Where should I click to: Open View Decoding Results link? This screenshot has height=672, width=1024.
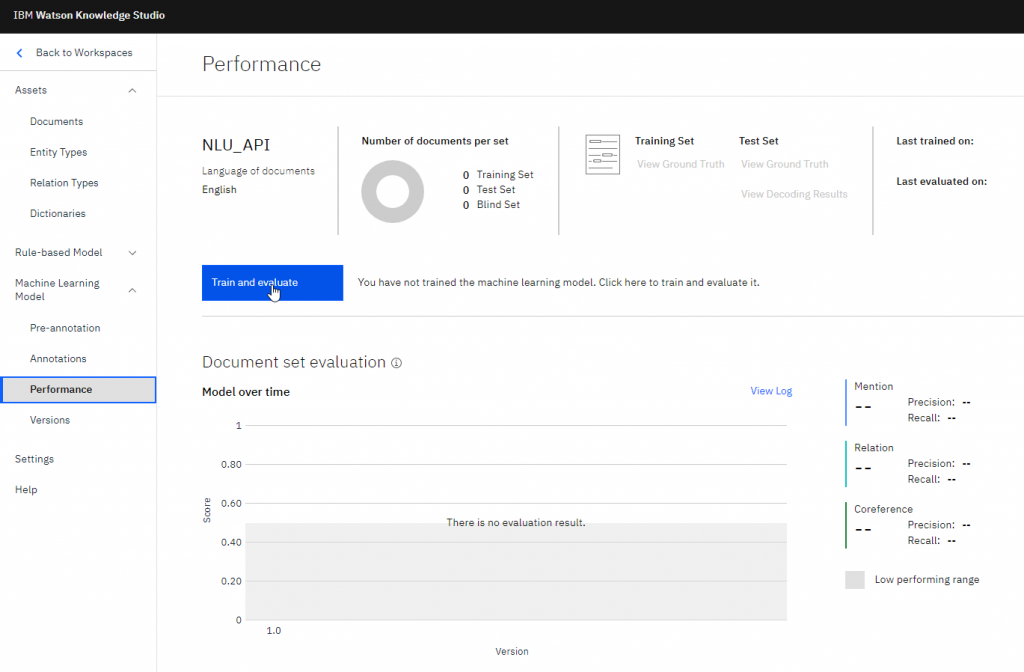794,194
